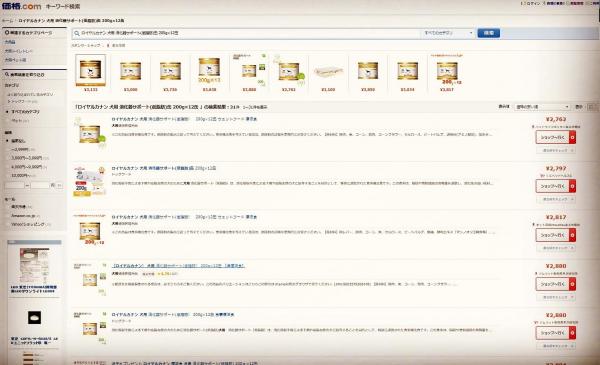
Task: Click the red icon on ¥2,797 shop button
Action: point(572,186)
